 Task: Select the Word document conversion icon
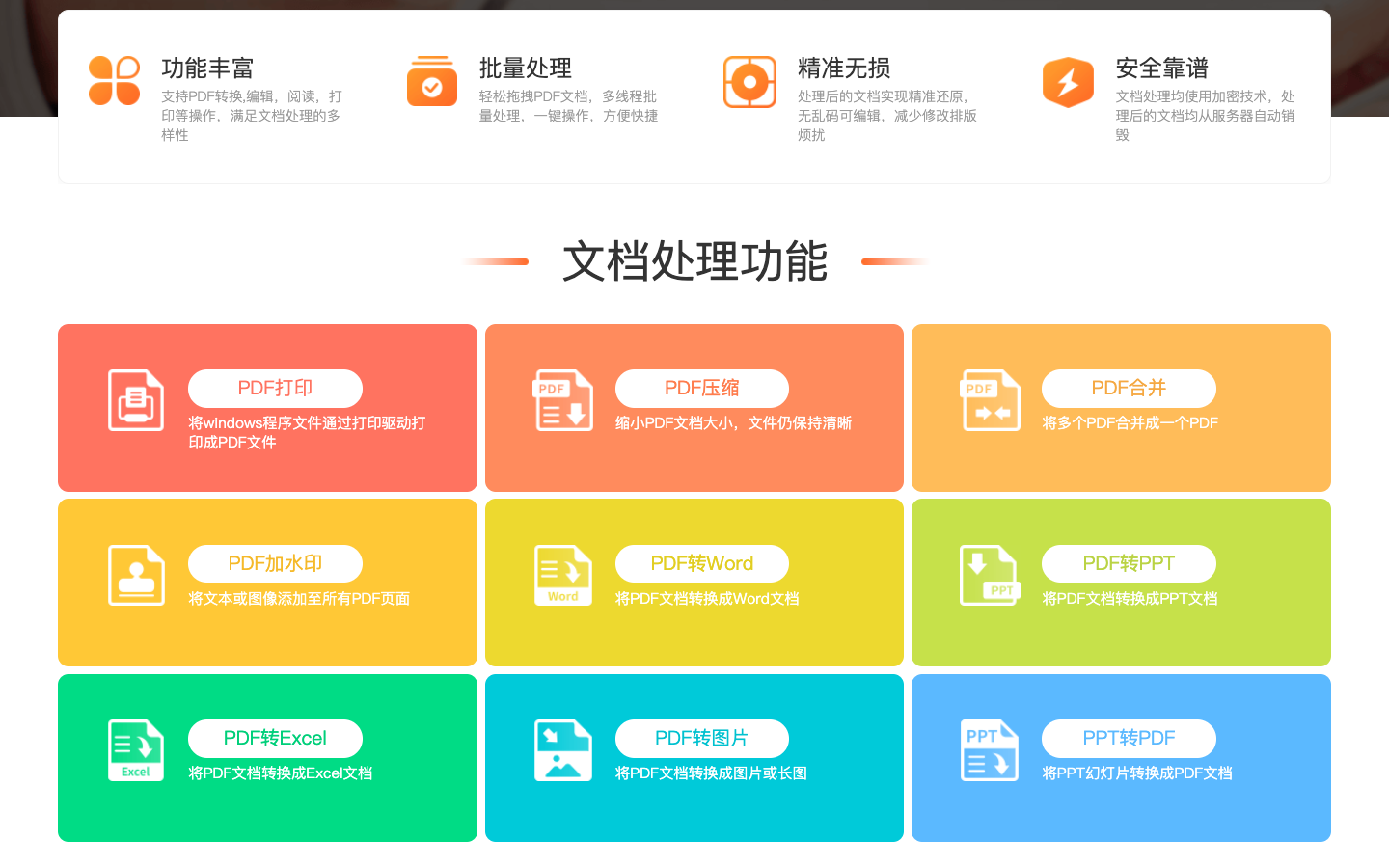pos(562,574)
